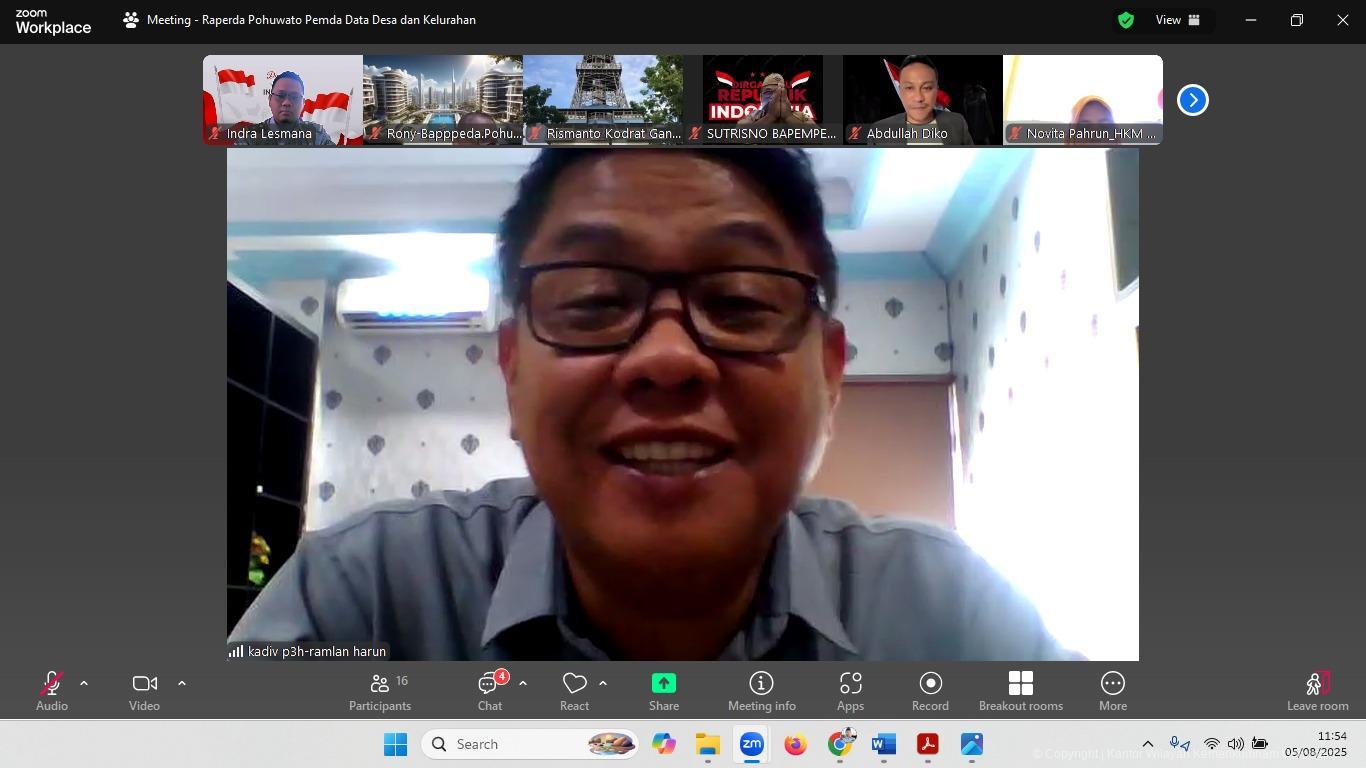The width and height of the screenshot is (1366, 768).
Task: Open the Participants panel
Action: point(379,691)
